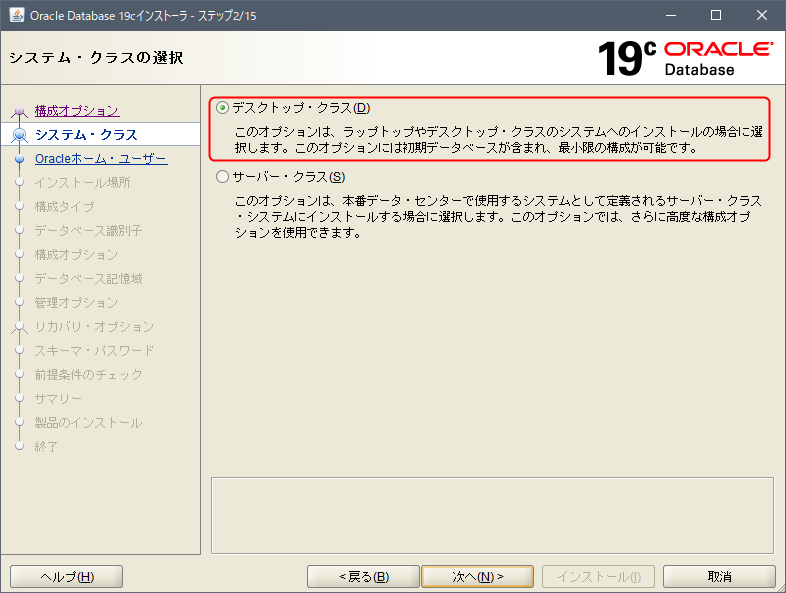Click the 管理オプション step text
This screenshot has height=593, width=786.
click(x=76, y=303)
